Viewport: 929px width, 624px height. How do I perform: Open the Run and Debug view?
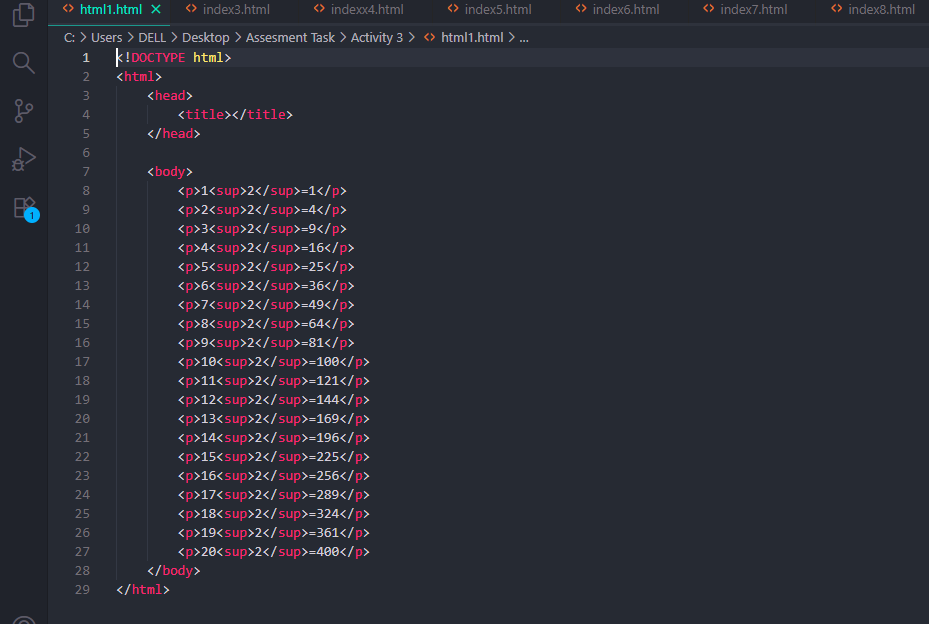pyautogui.click(x=24, y=159)
